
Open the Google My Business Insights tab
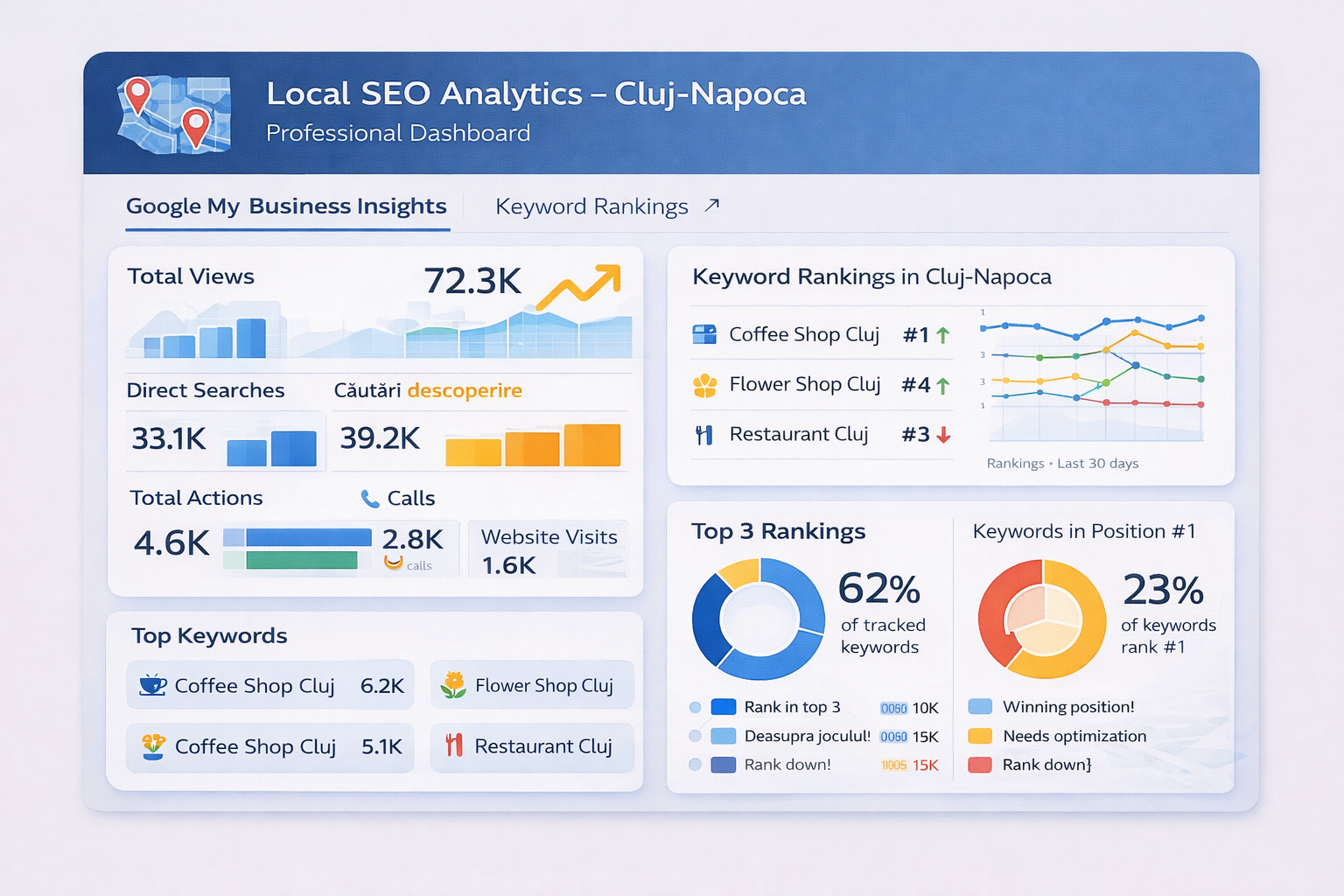[286, 206]
